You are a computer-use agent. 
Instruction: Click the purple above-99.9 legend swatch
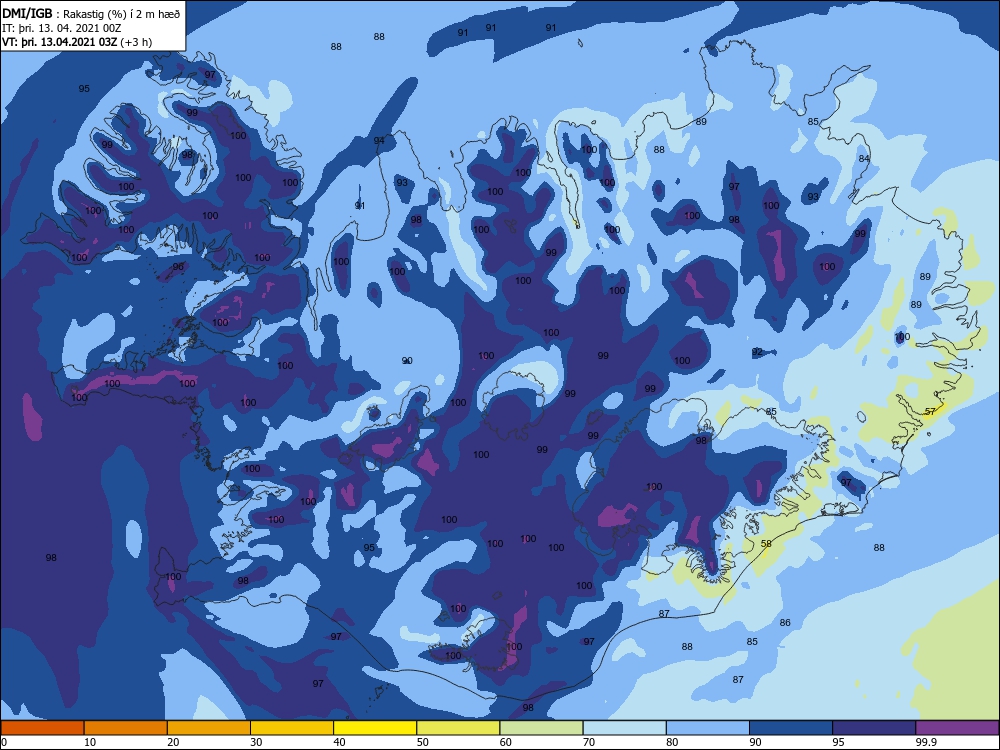957,728
